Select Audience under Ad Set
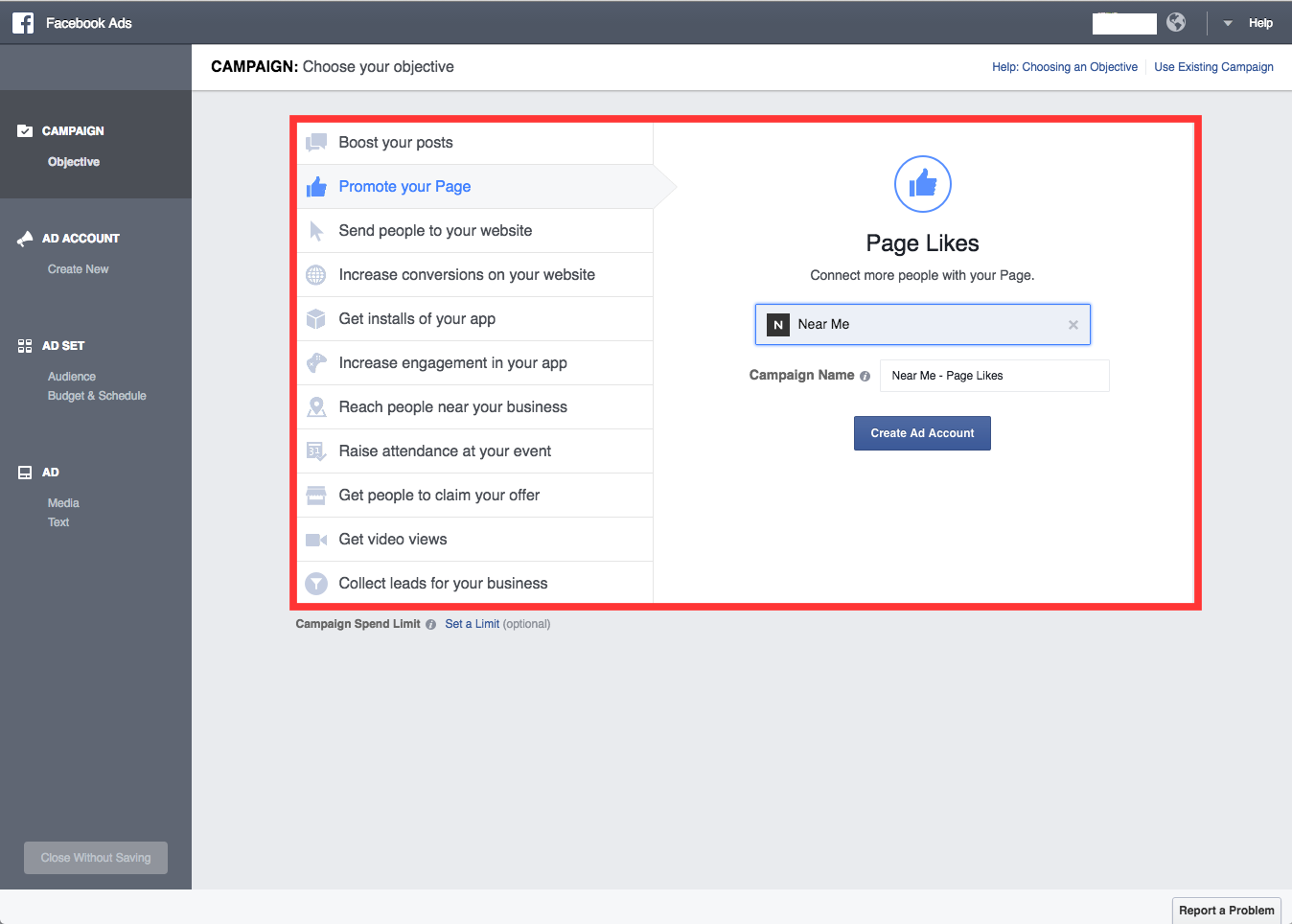 [x=72, y=377]
